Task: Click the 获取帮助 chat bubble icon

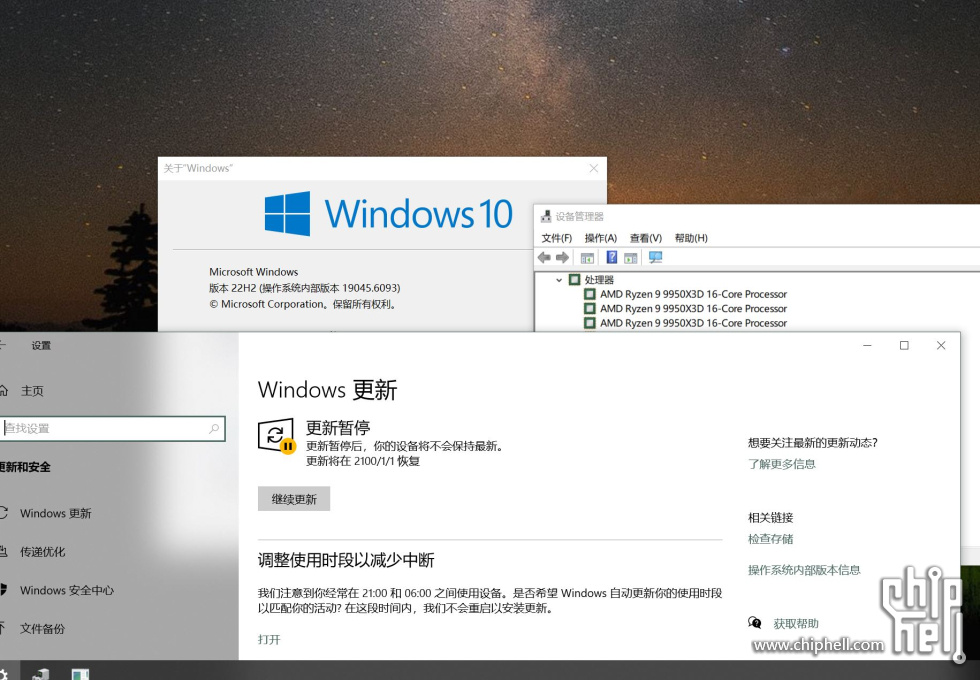Action: pos(755,622)
